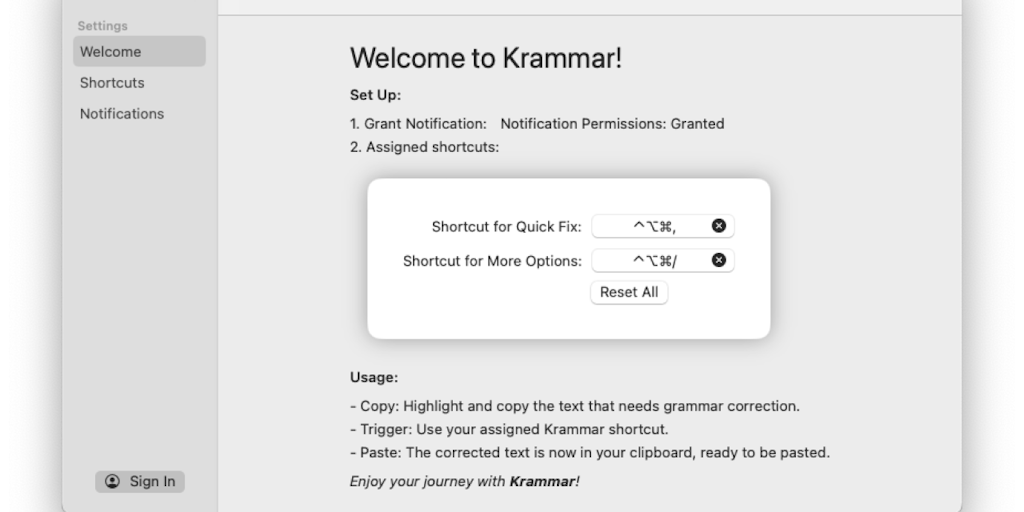Screen dimensions: 1024x512
Task: Click the Copy usage instruction line
Action: pyautogui.click(x=574, y=406)
